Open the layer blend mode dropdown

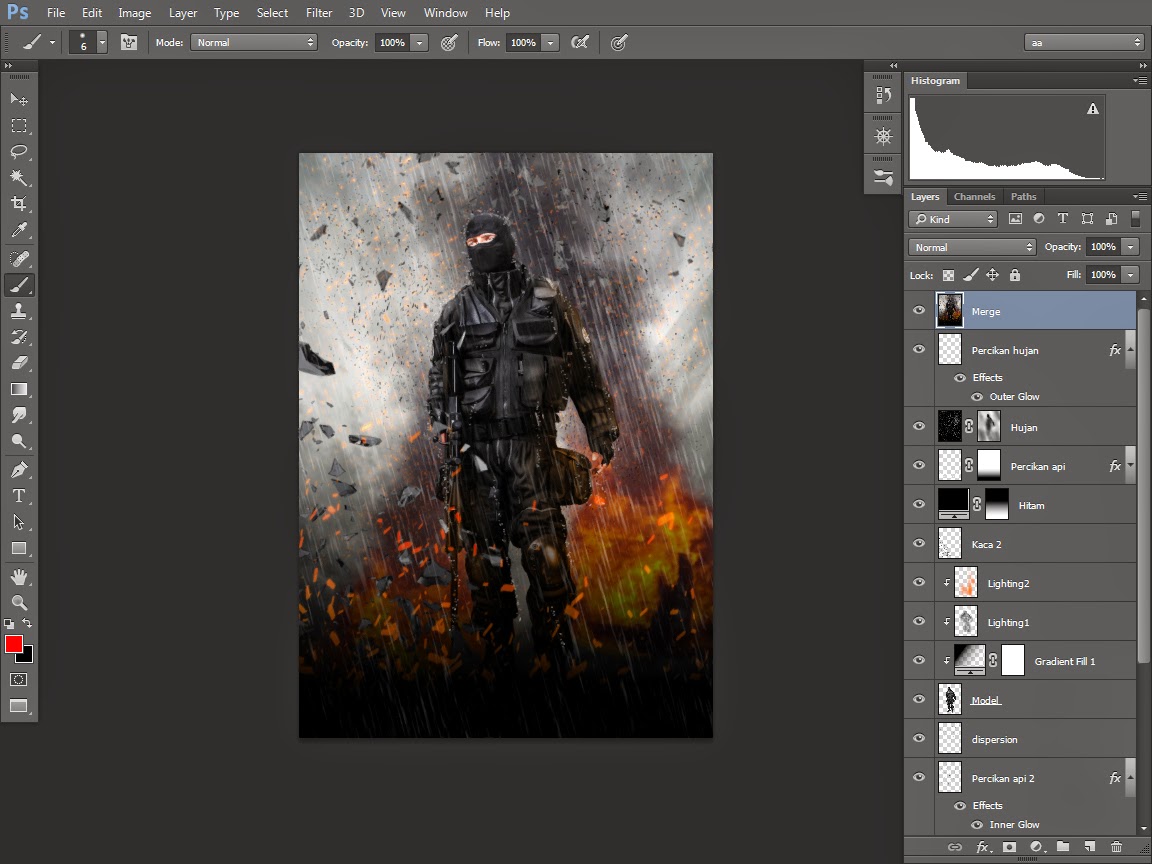click(972, 247)
